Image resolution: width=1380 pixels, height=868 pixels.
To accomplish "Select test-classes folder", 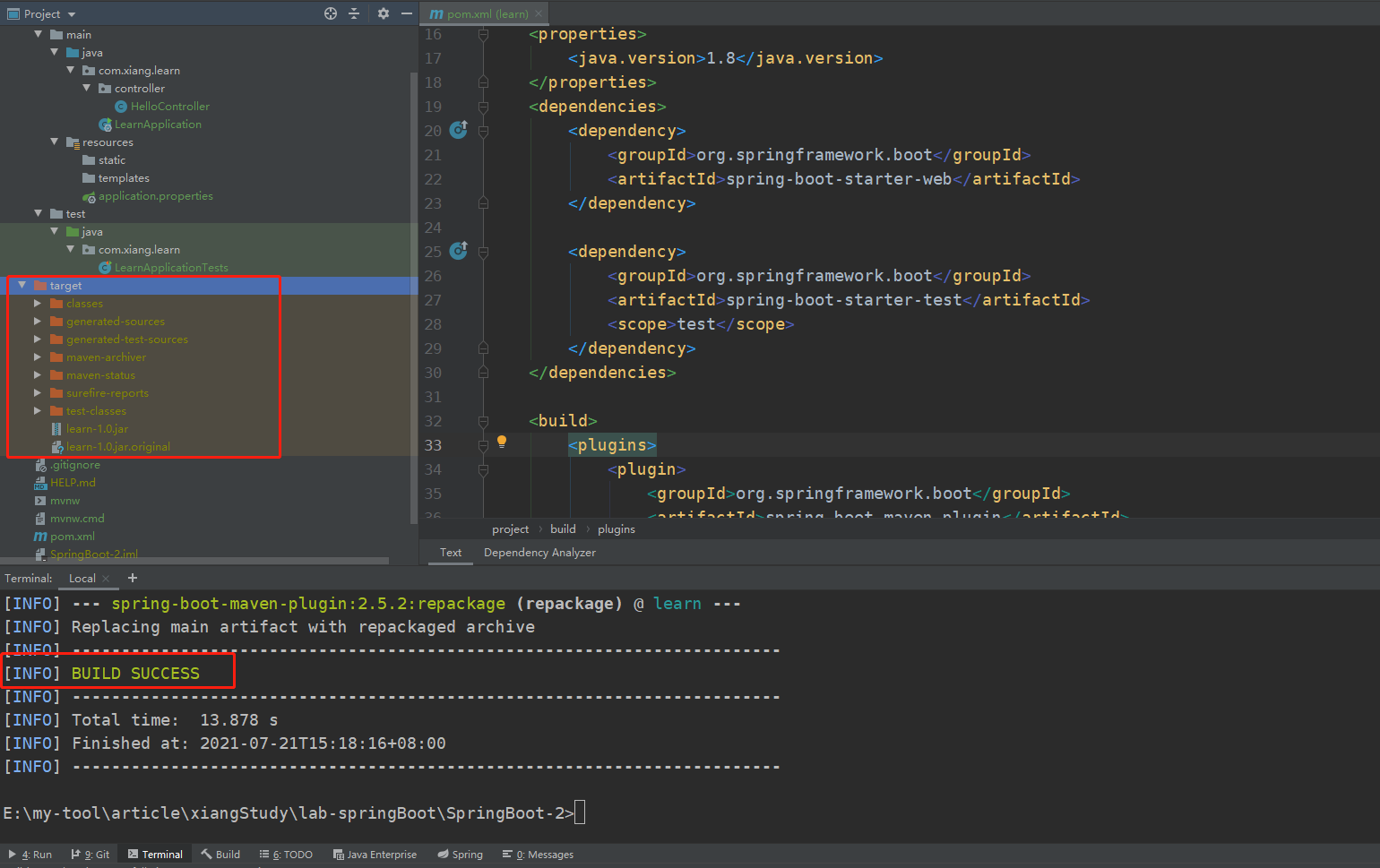I will tap(96, 411).
